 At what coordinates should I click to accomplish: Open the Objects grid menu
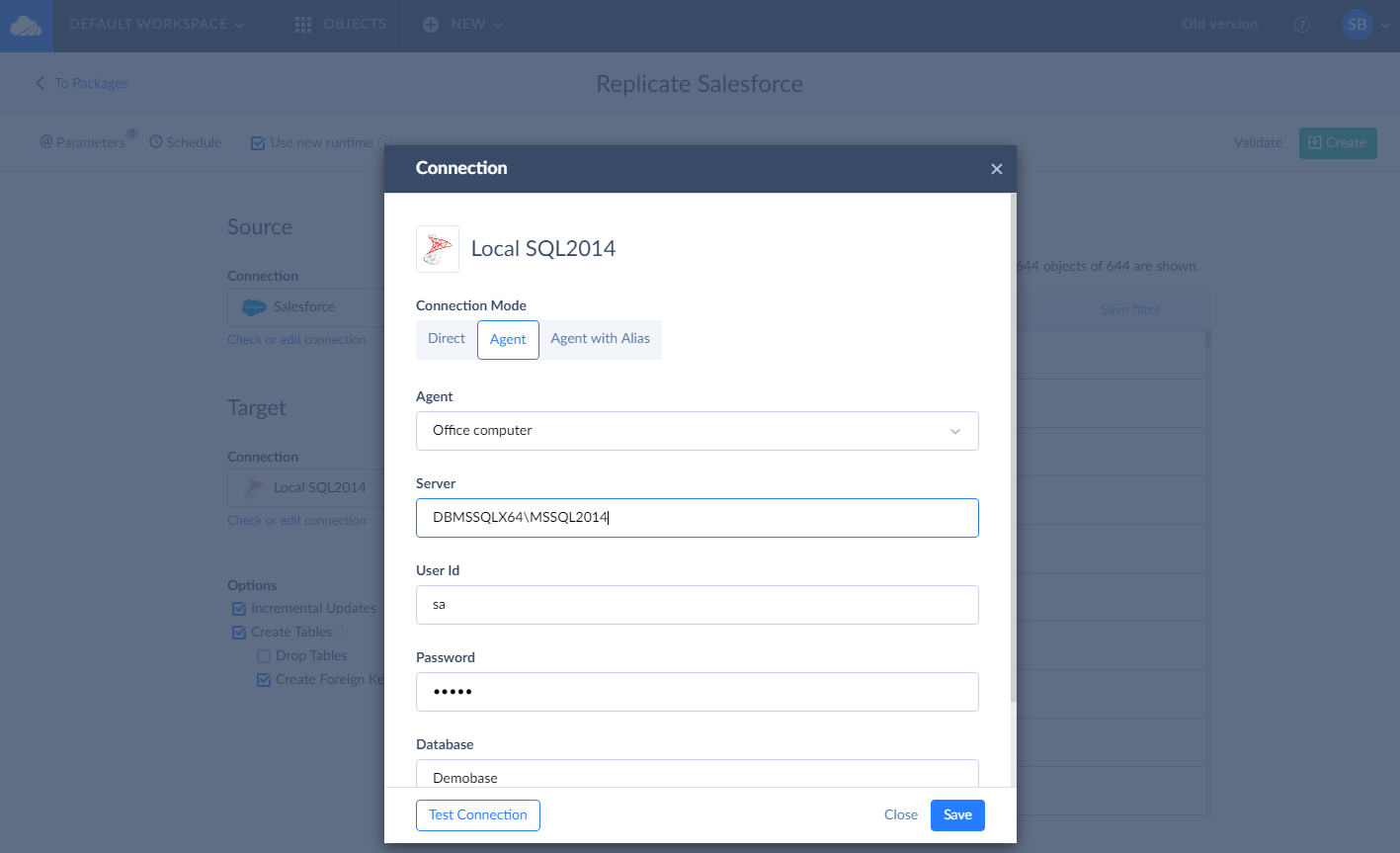pyautogui.click(x=341, y=24)
